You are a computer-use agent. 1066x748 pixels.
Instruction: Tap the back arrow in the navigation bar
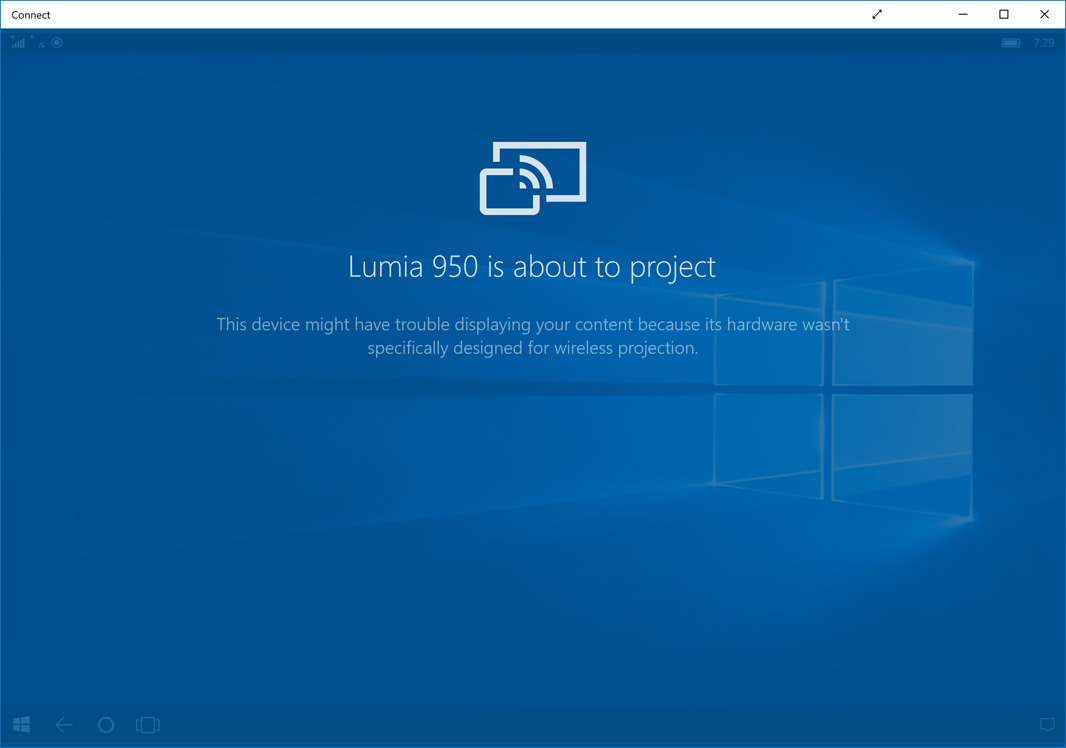(x=63, y=724)
